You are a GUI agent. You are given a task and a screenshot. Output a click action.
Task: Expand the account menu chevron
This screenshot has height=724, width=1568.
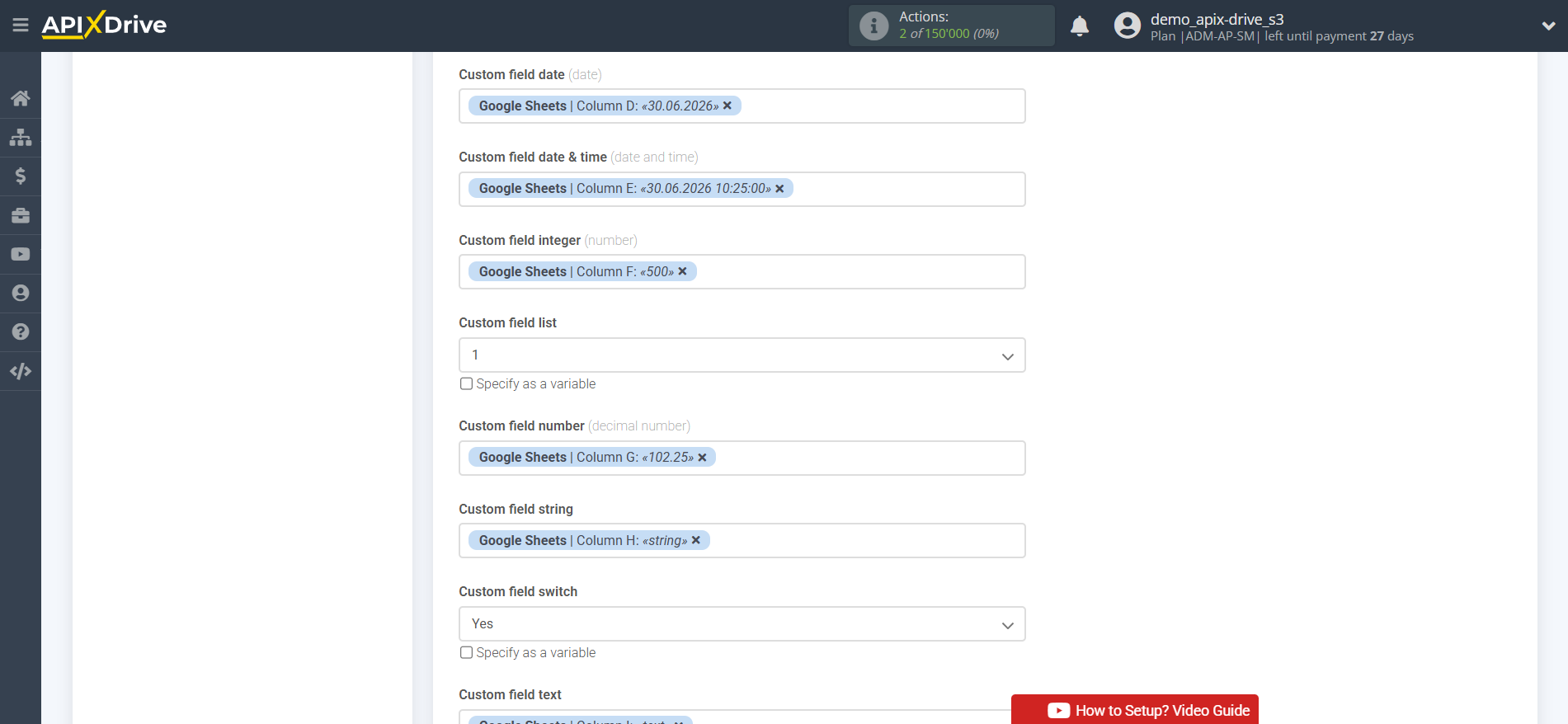(x=1548, y=26)
